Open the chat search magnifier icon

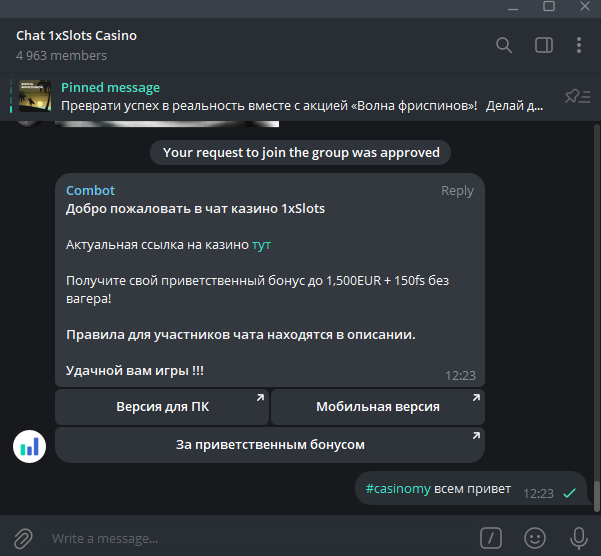point(504,45)
